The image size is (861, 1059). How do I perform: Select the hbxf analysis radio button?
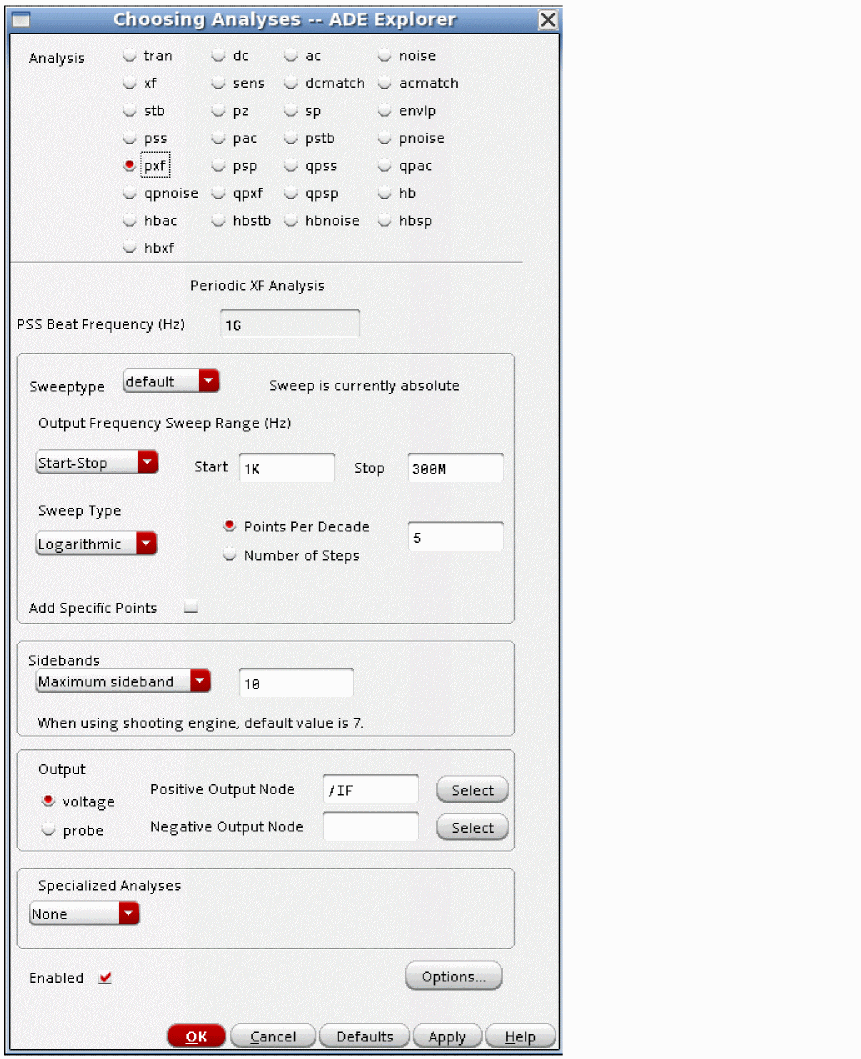point(130,248)
